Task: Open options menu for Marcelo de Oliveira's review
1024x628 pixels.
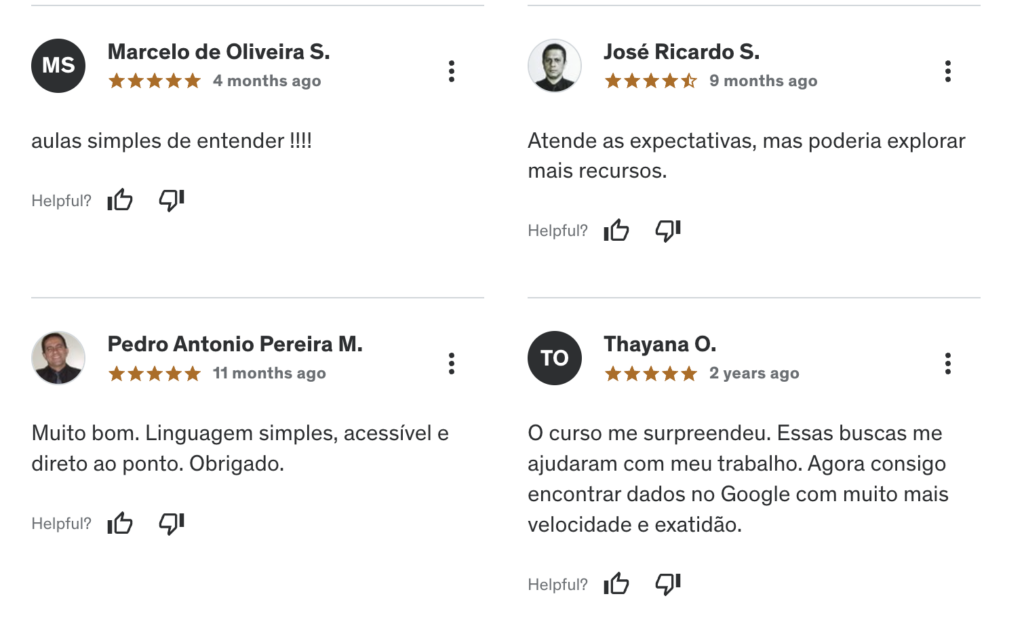Action: 451,71
